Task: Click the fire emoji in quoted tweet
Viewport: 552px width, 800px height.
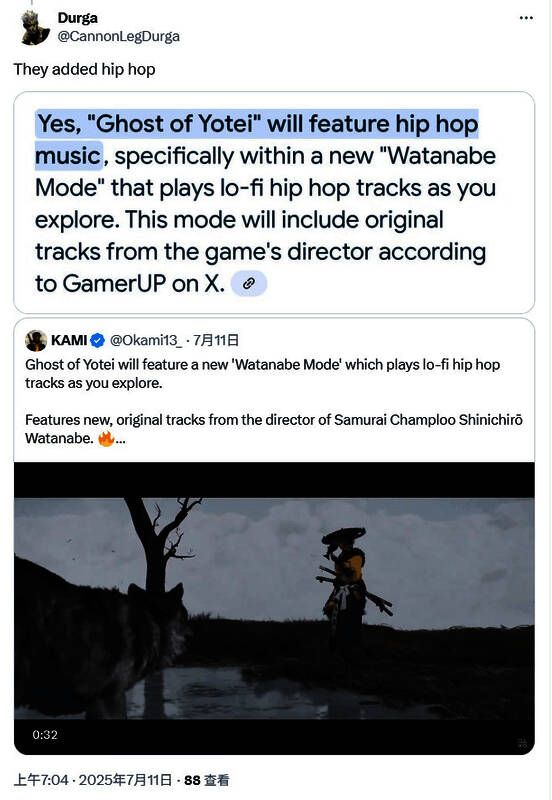Action: click(106, 438)
